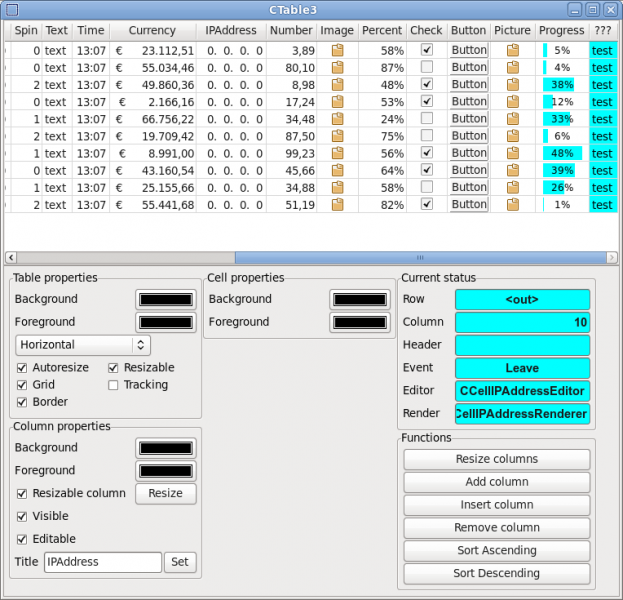Image resolution: width=623 pixels, height=600 pixels.
Task: Open Table properties Background color swatch
Action: click(x=166, y=299)
